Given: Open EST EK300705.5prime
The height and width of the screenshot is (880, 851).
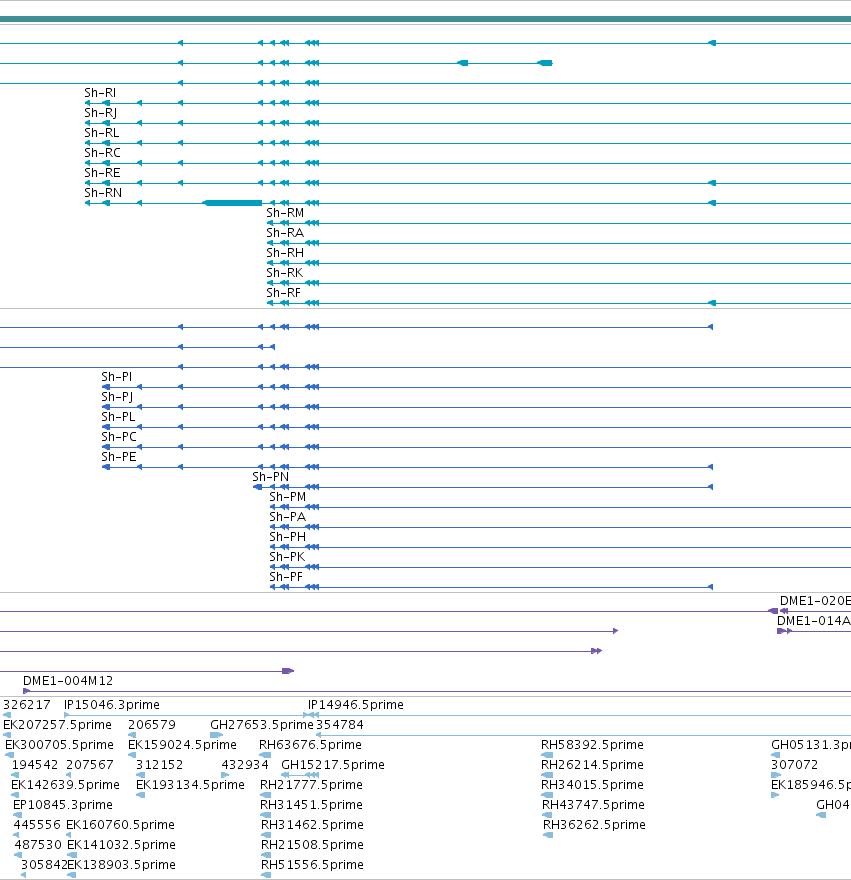Looking at the screenshot, I should pyautogui.click(x=59, y=745).
